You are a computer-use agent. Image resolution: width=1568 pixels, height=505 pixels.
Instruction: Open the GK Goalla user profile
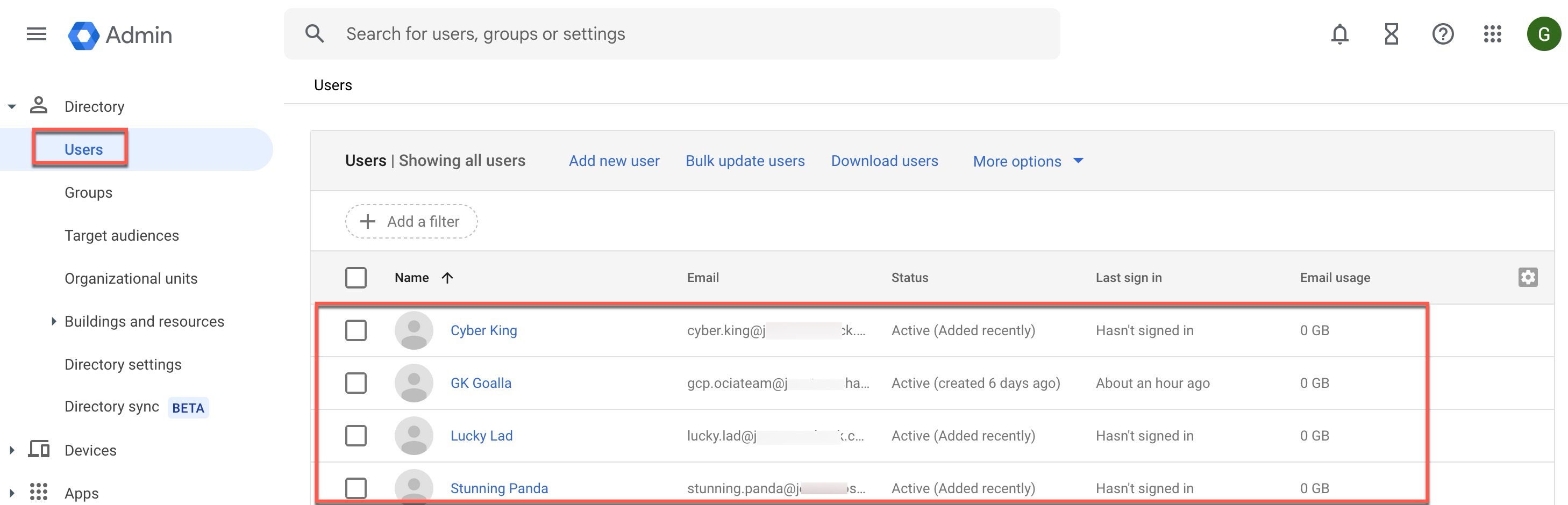pyautogui.click(x=480, y=383)
